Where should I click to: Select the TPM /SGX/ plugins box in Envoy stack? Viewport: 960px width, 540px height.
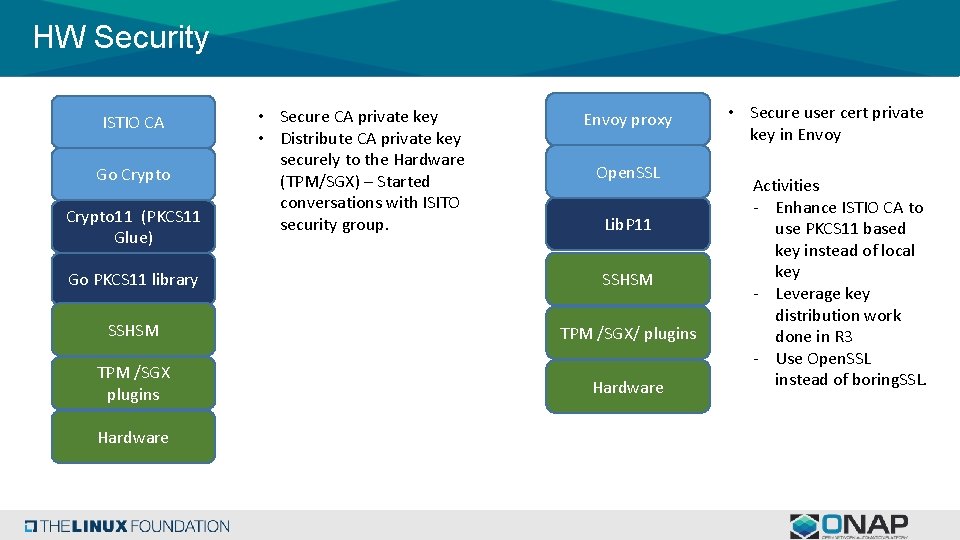click(628, 333)
